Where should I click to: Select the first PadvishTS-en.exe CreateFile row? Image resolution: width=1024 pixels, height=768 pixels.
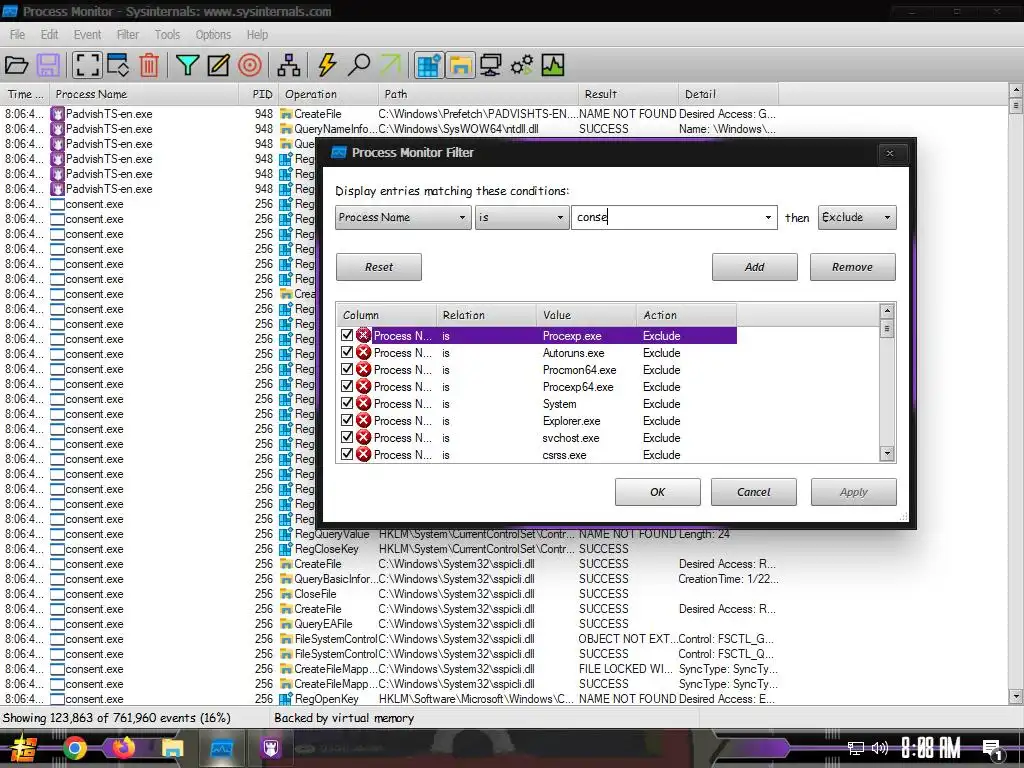point(390,114)
